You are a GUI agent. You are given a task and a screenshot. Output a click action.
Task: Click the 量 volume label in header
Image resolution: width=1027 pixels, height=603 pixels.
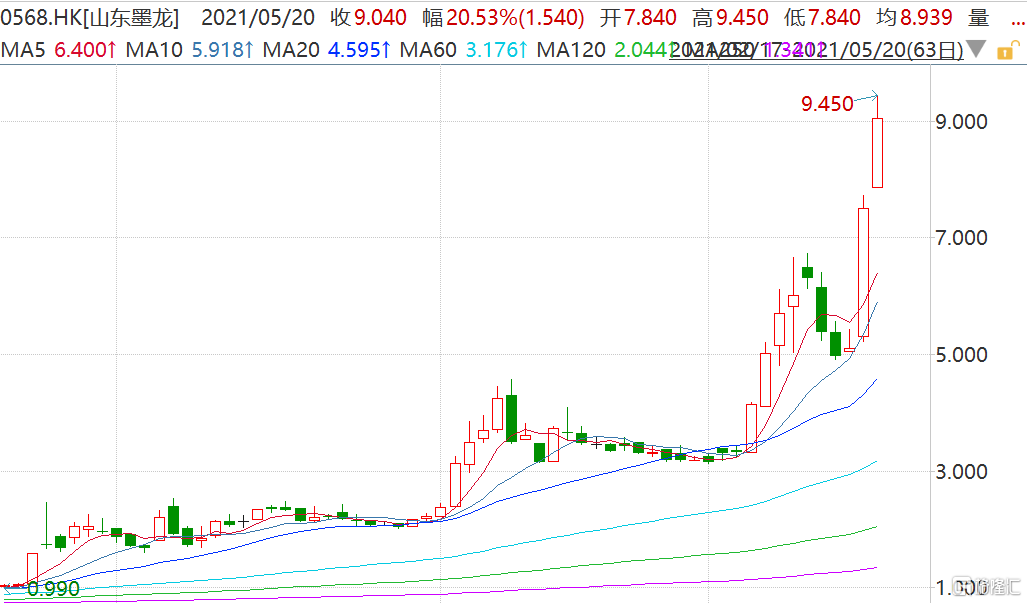point(978,17)
